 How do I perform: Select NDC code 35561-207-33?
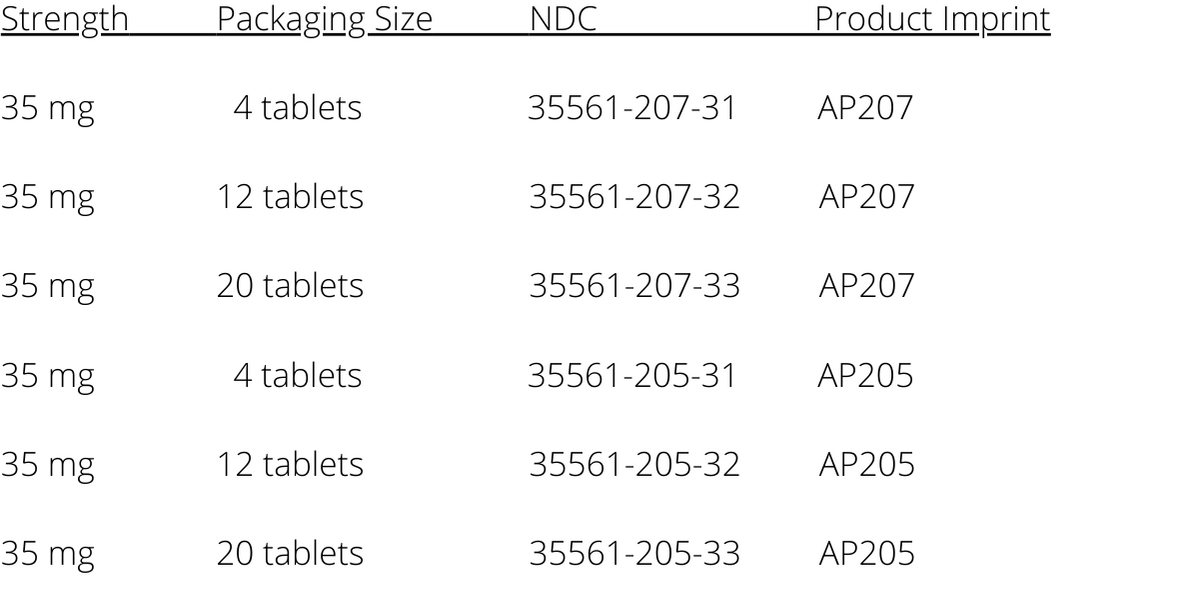[634, 287]
